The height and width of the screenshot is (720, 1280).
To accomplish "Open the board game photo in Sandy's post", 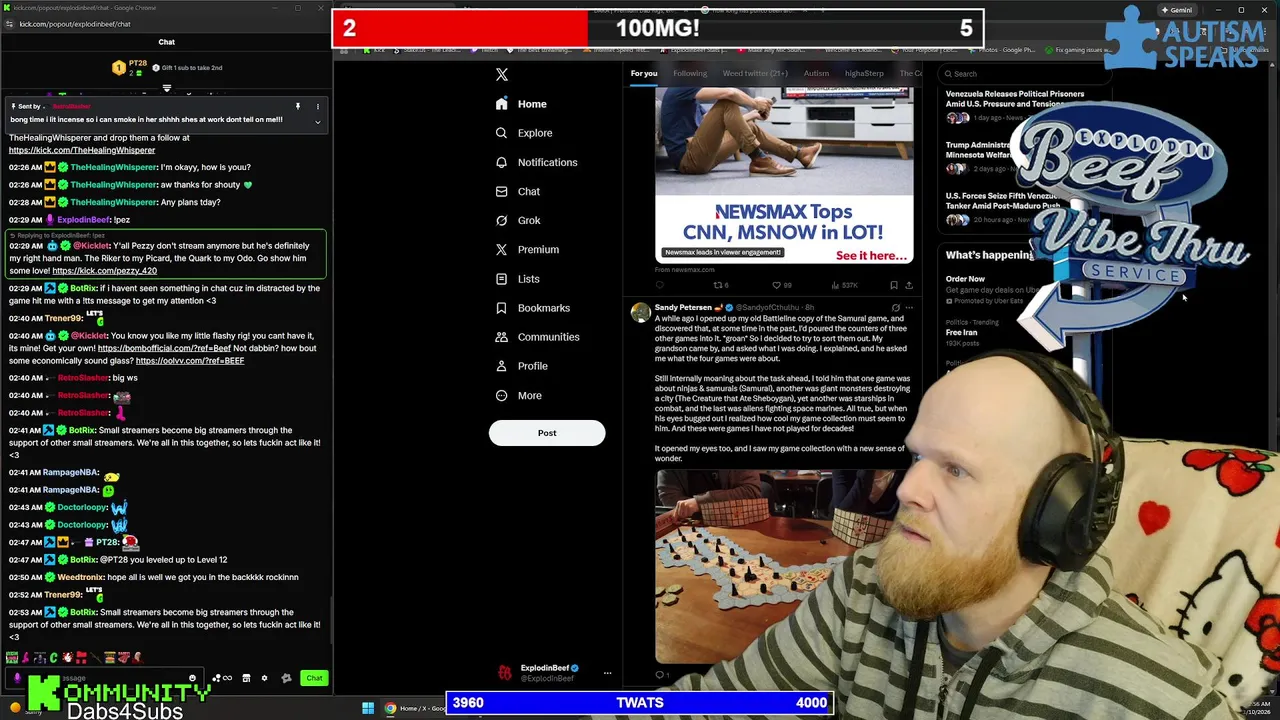I will tap(784, 567).
